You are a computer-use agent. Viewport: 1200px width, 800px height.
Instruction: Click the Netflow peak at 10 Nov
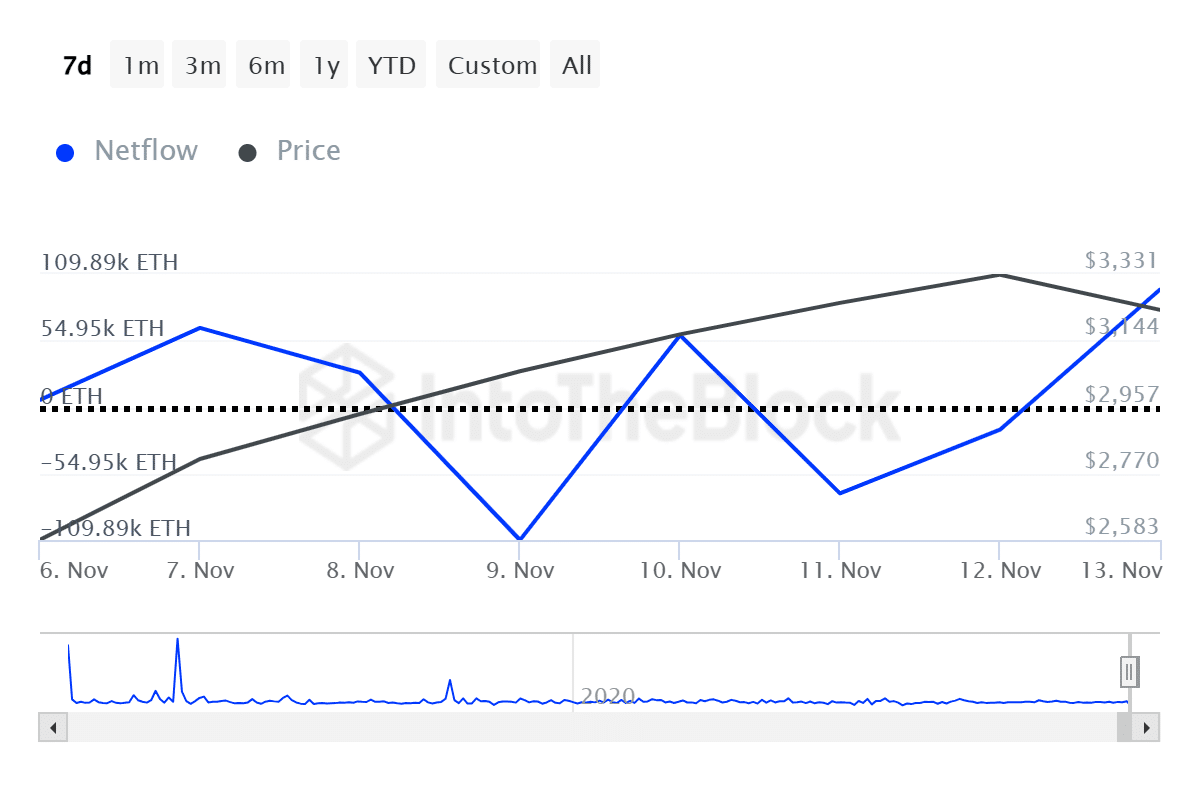click(x=681, y=335)
